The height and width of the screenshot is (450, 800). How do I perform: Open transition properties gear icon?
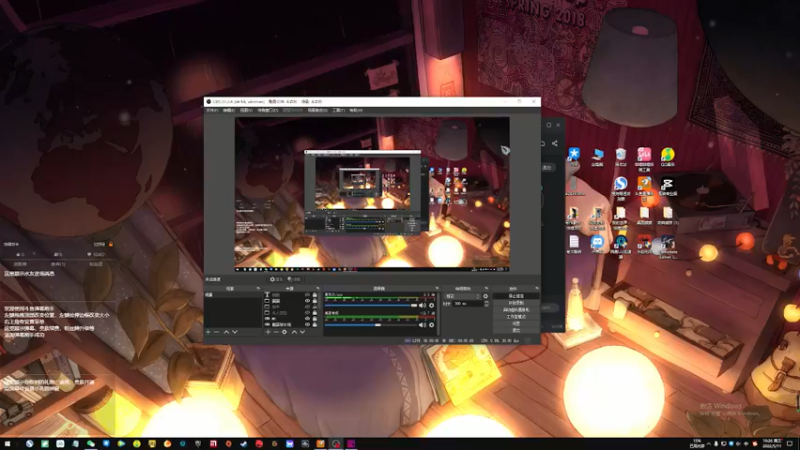485,296
